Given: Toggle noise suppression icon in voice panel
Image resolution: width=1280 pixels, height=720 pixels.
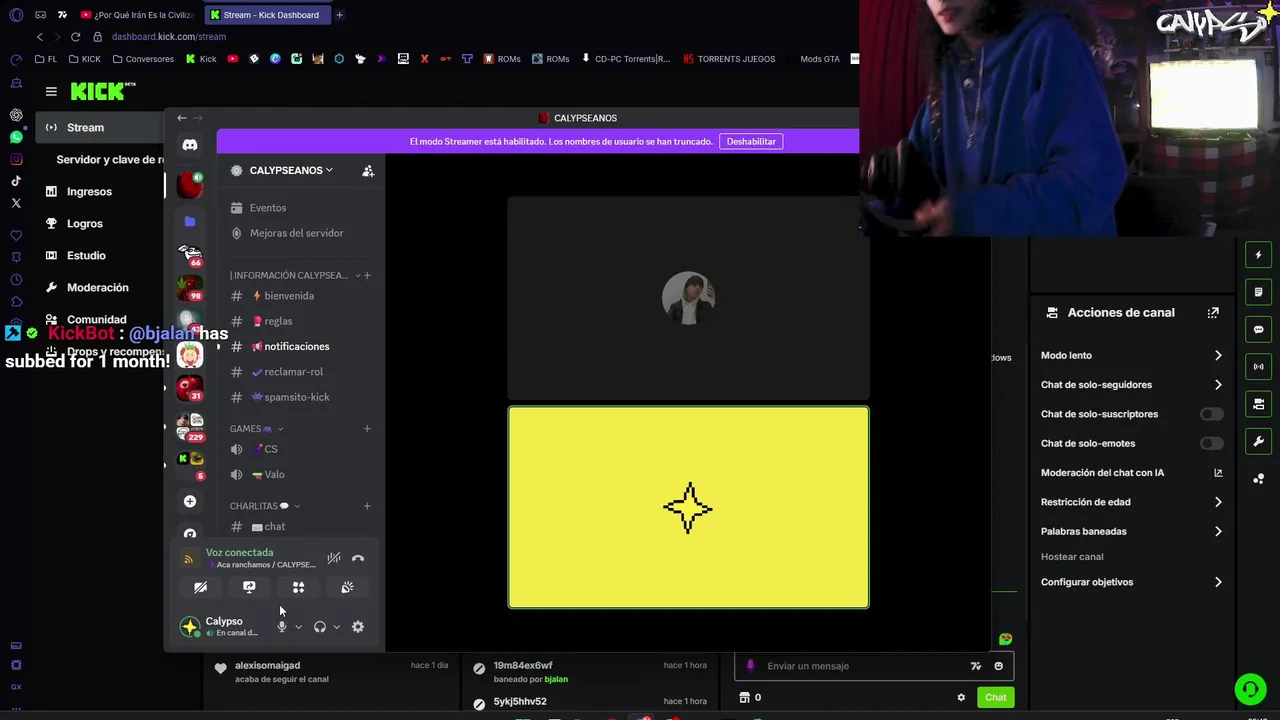Looking at the screenshot, I should pos(334,558).
